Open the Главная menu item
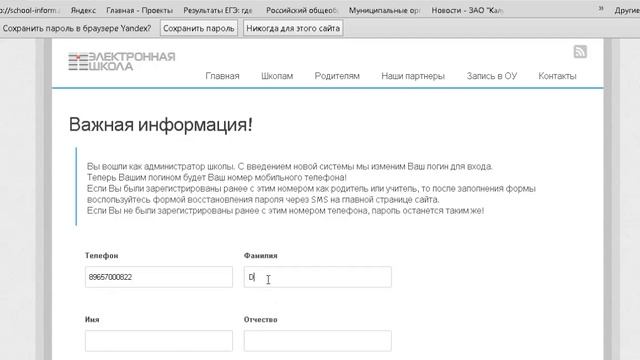Screen dimensions: 640x360 tap(222, 76)
